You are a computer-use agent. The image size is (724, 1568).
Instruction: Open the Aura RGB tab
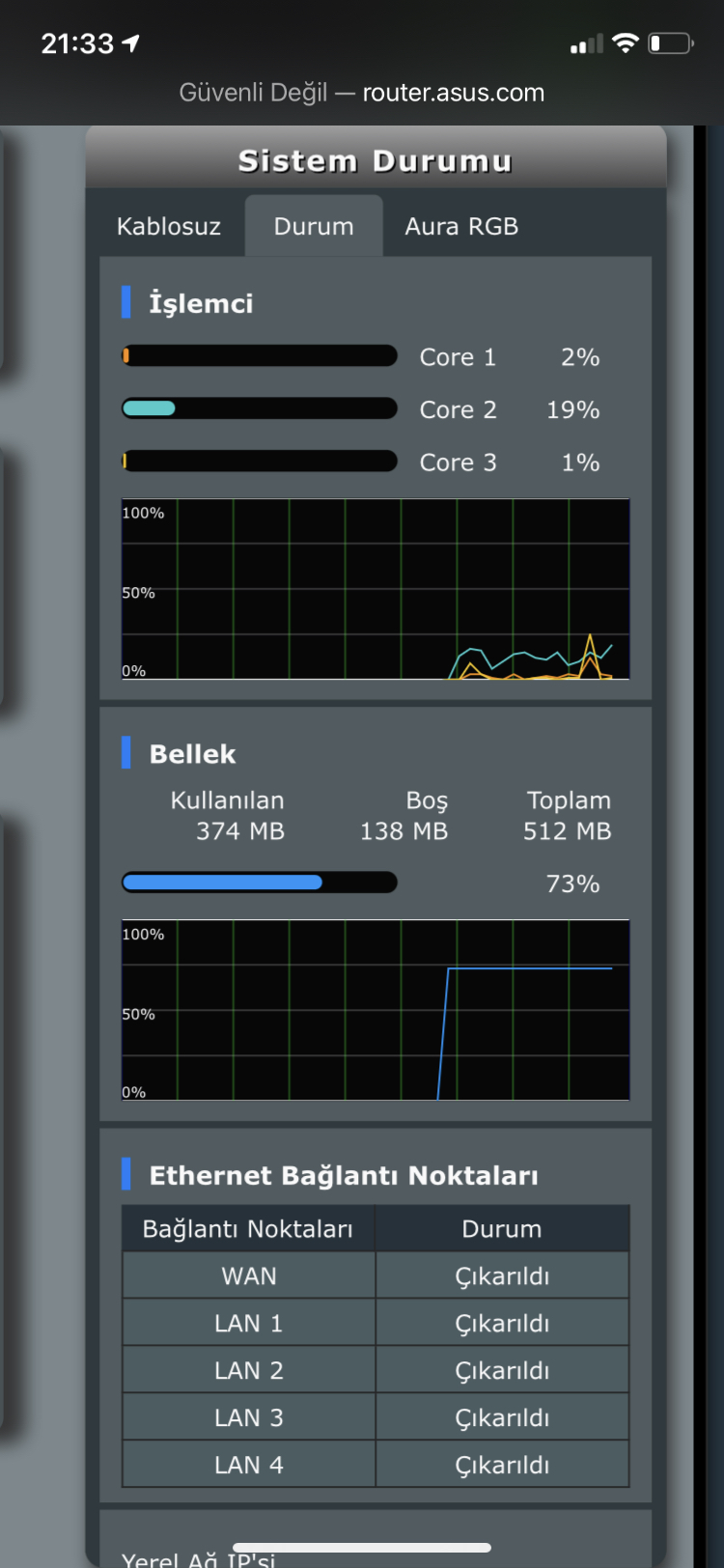click(461, 227)
